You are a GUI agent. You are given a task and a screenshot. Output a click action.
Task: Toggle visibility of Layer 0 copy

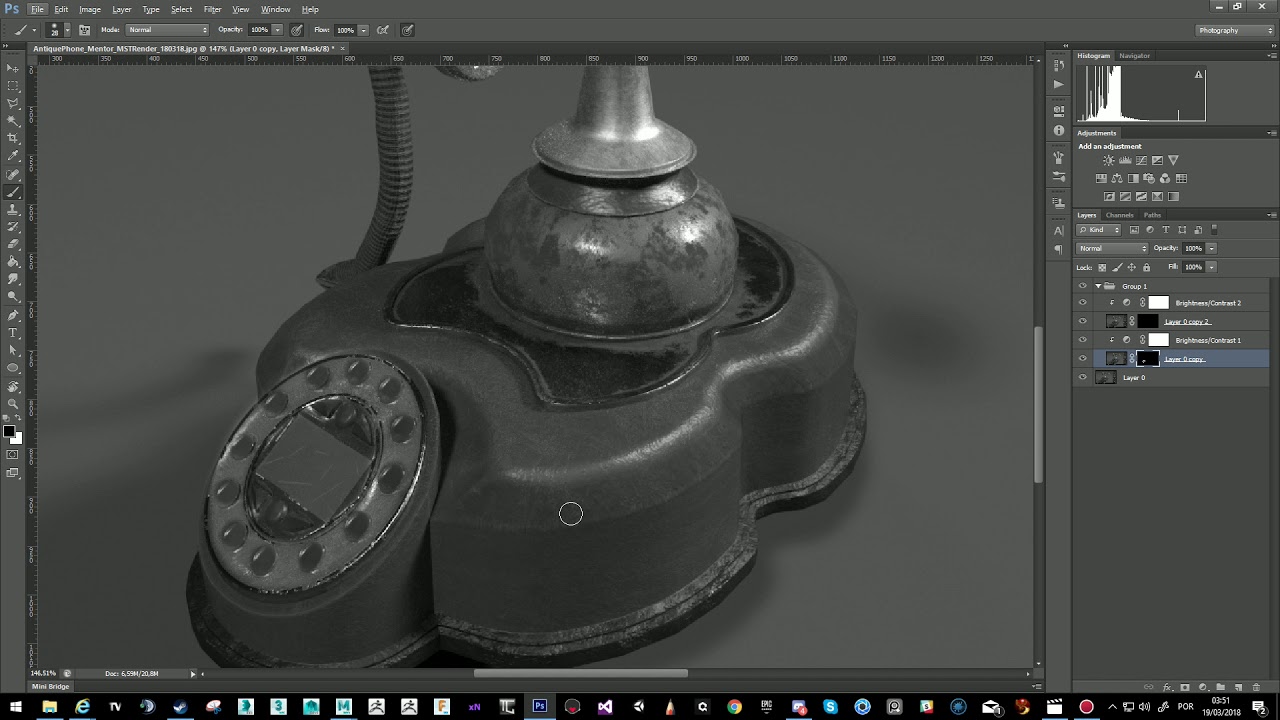point(1082,358)
